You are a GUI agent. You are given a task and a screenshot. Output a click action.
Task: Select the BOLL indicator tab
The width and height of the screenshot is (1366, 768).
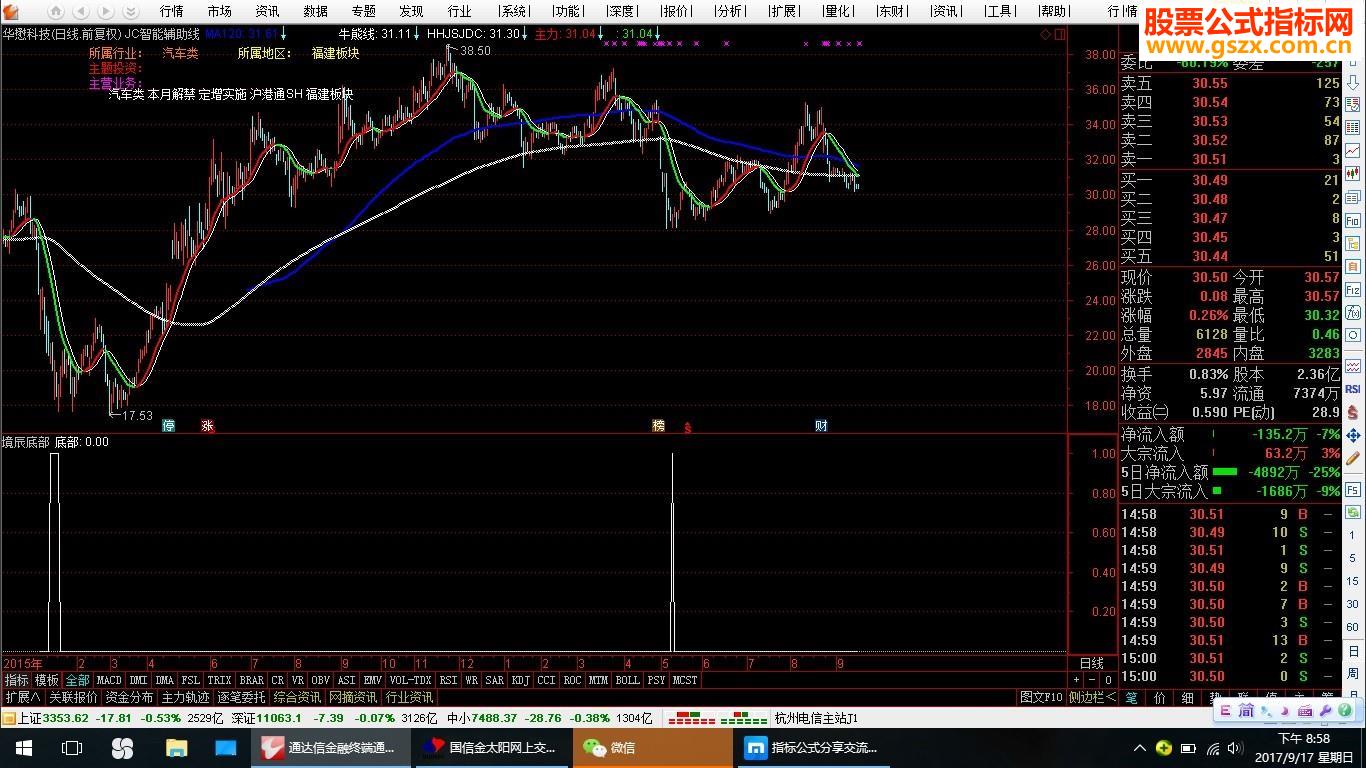pos(627,680)
